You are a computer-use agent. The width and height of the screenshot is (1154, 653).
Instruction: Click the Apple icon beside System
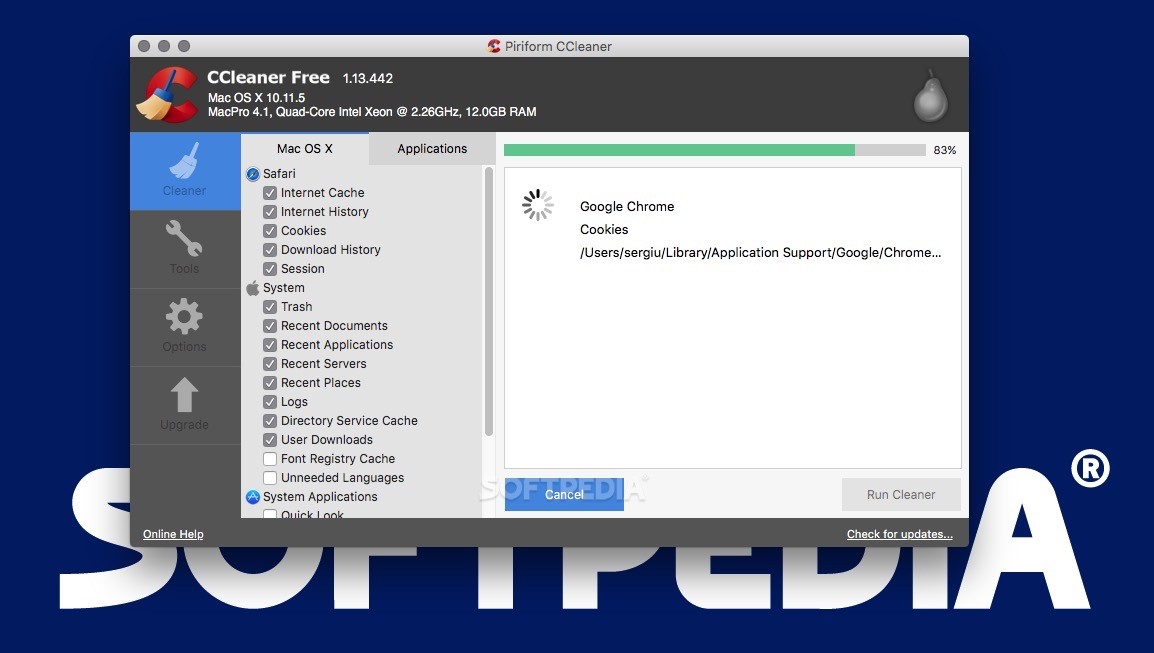click(x=252, y=288)
